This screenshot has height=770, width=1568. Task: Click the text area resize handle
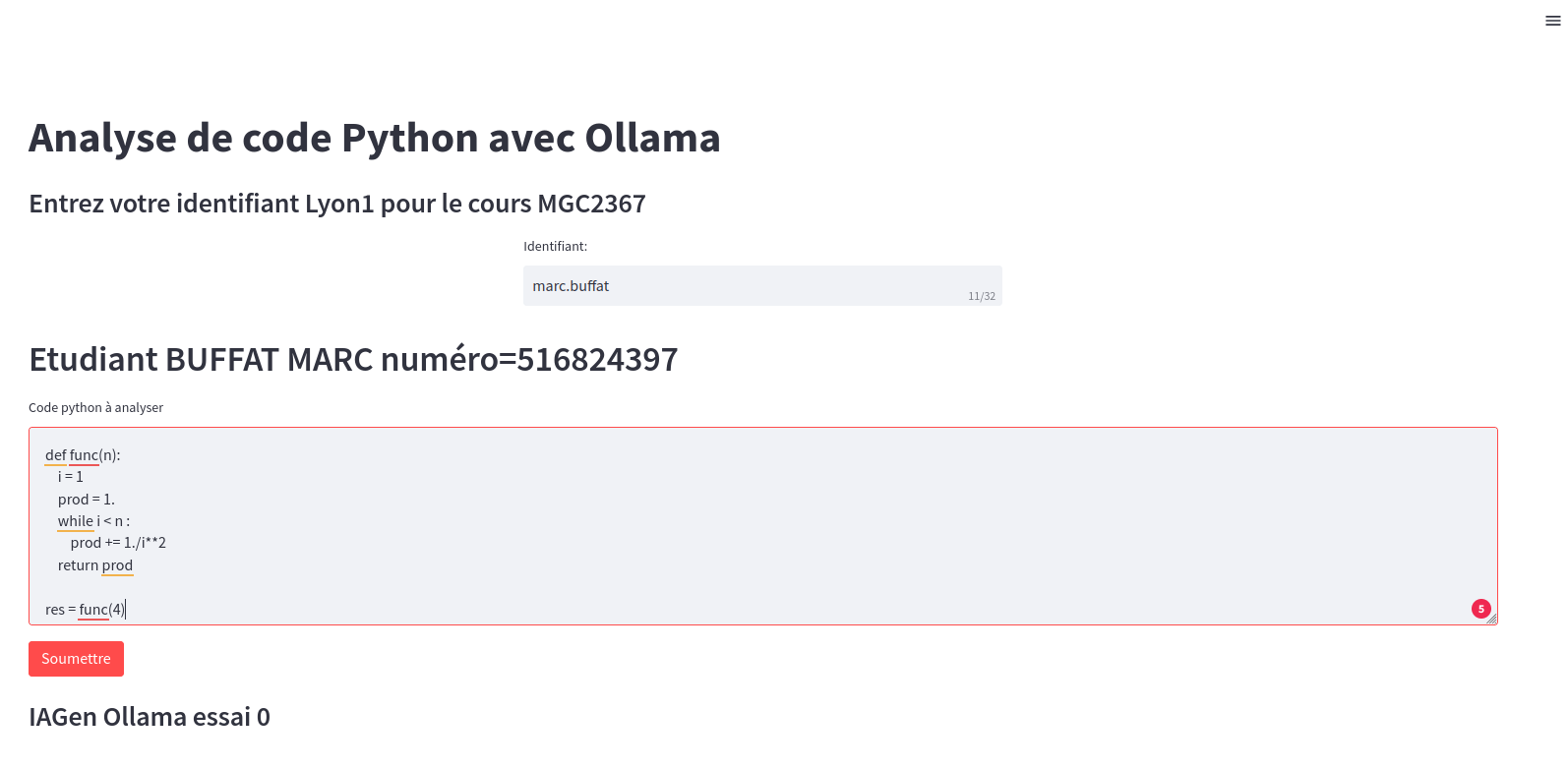coord(1492,620)
